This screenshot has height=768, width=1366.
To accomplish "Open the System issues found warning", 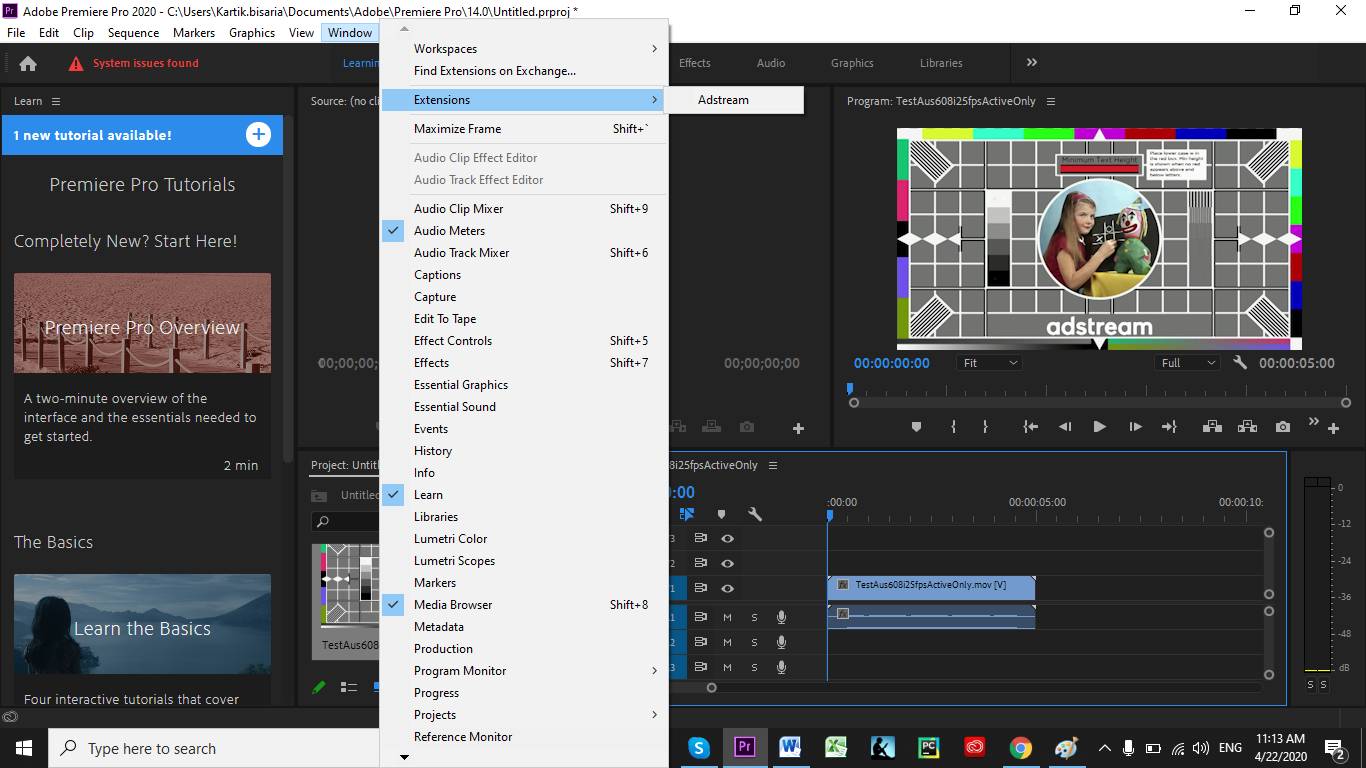I will (134, 63).
